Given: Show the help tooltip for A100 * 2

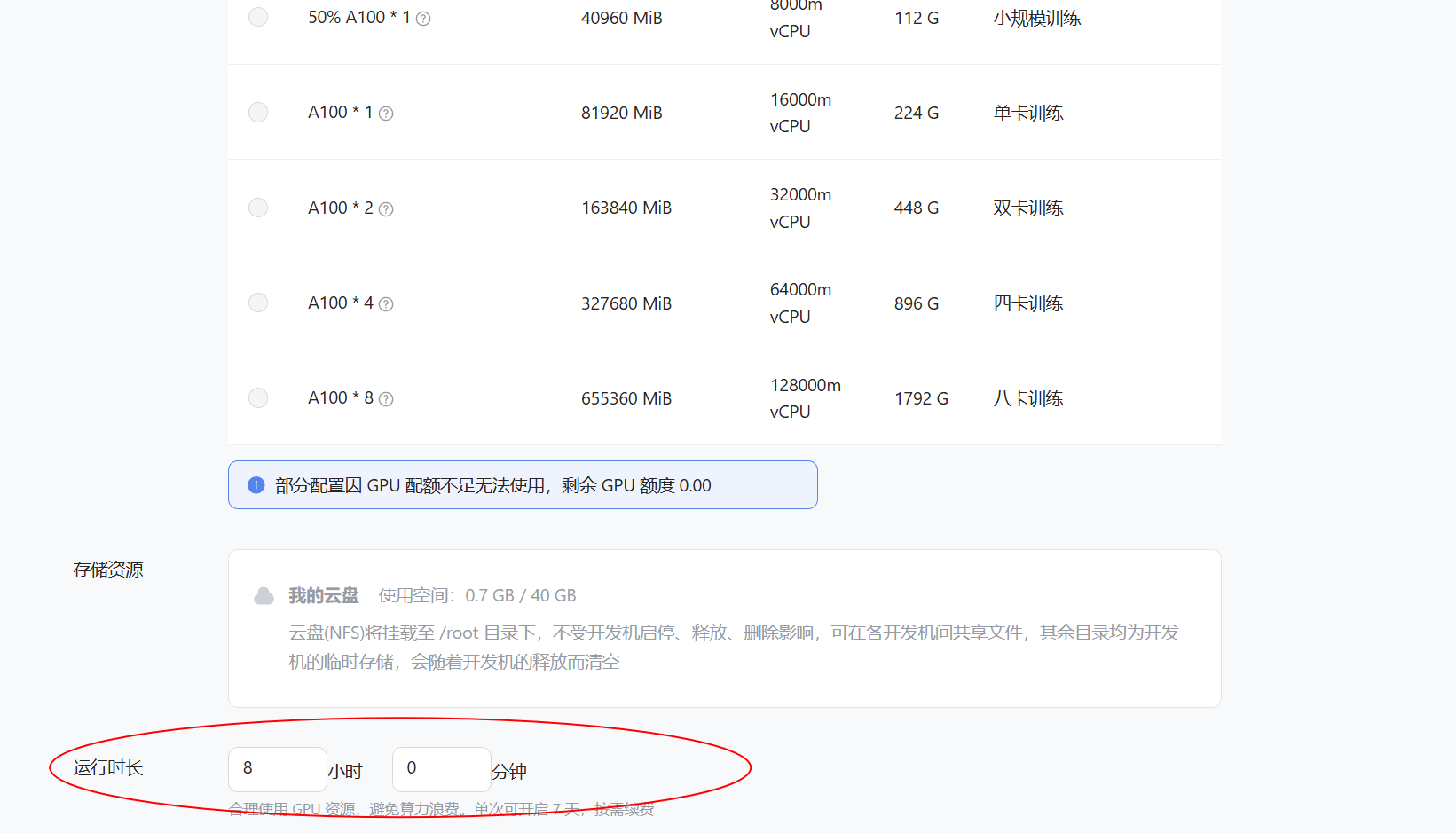Looking at the screenshot, I should click(x=386, y=209).
